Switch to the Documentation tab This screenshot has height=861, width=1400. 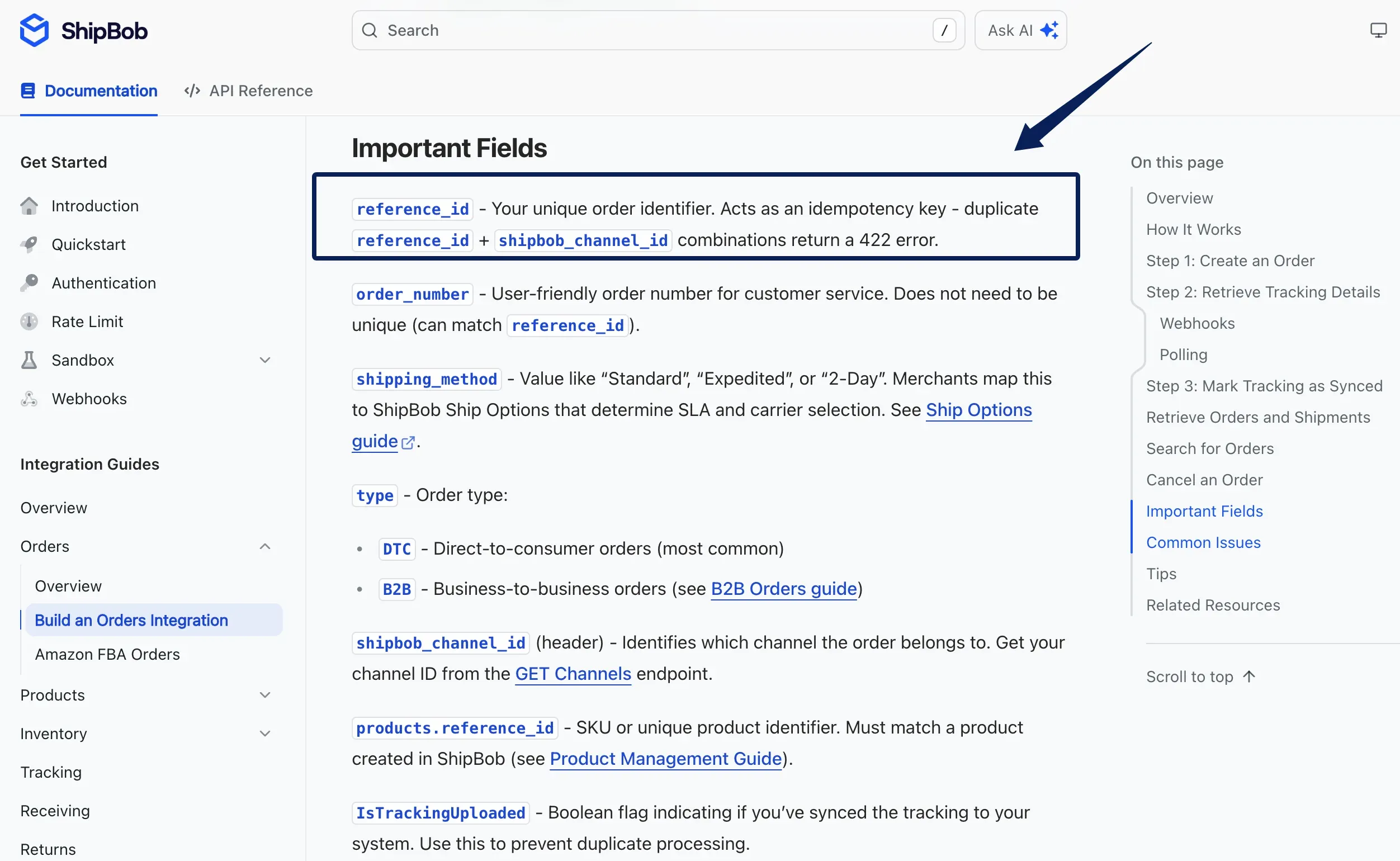89,91
